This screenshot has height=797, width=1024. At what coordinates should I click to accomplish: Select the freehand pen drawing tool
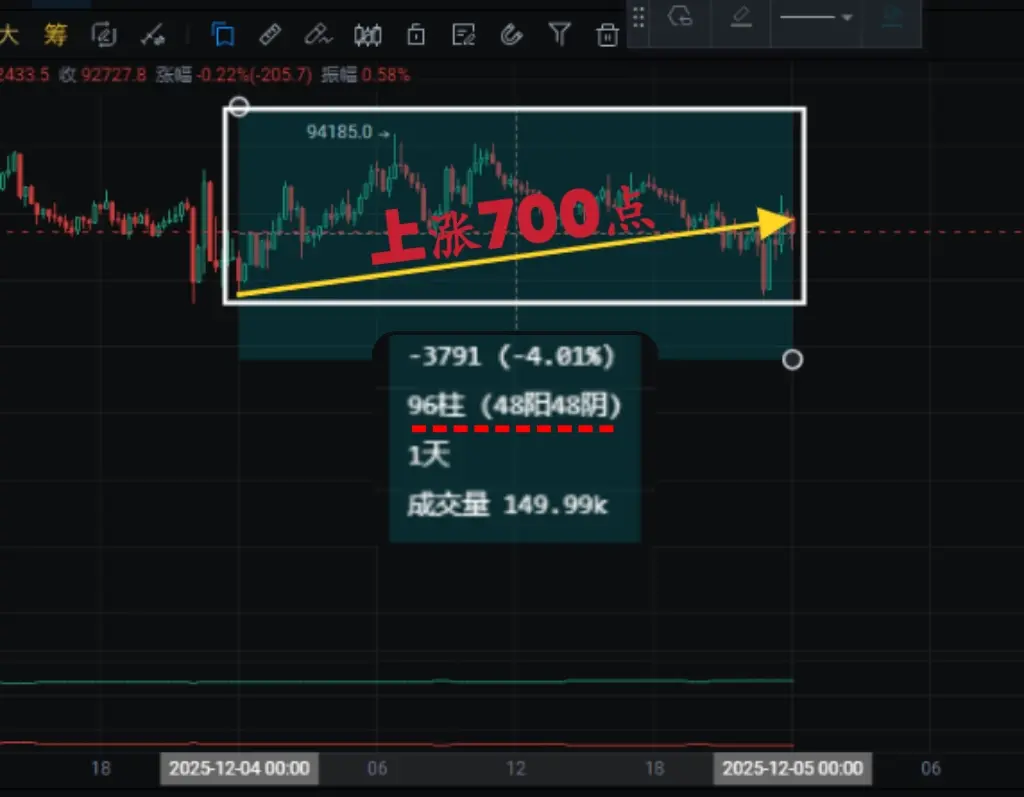tap(318, 34)
